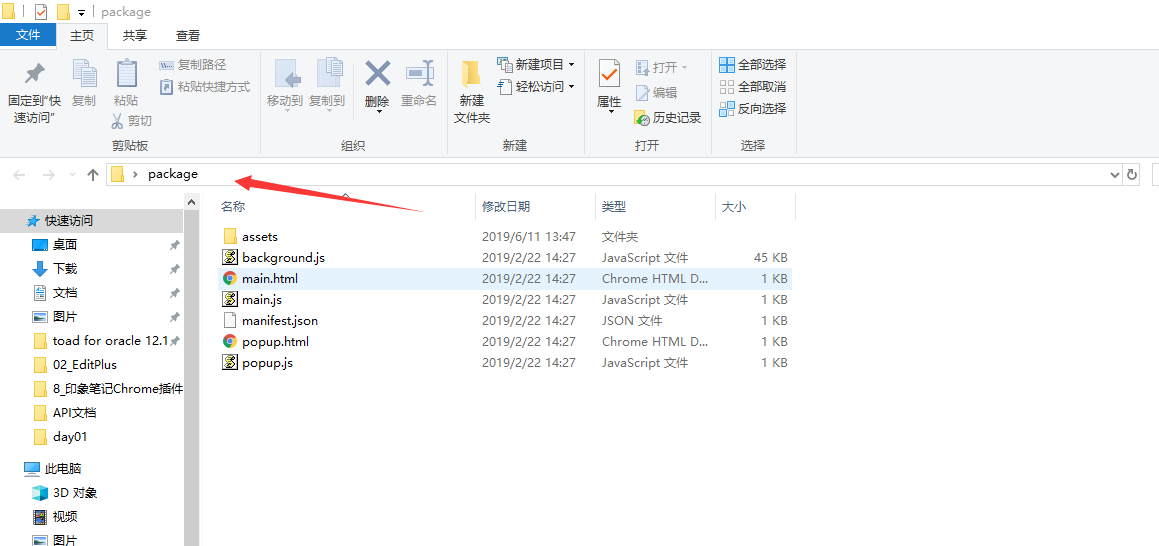Select Paste shortcut (粘贴快捷方式)
This screenshot has height=546, width=1159.
pos(205,87)
